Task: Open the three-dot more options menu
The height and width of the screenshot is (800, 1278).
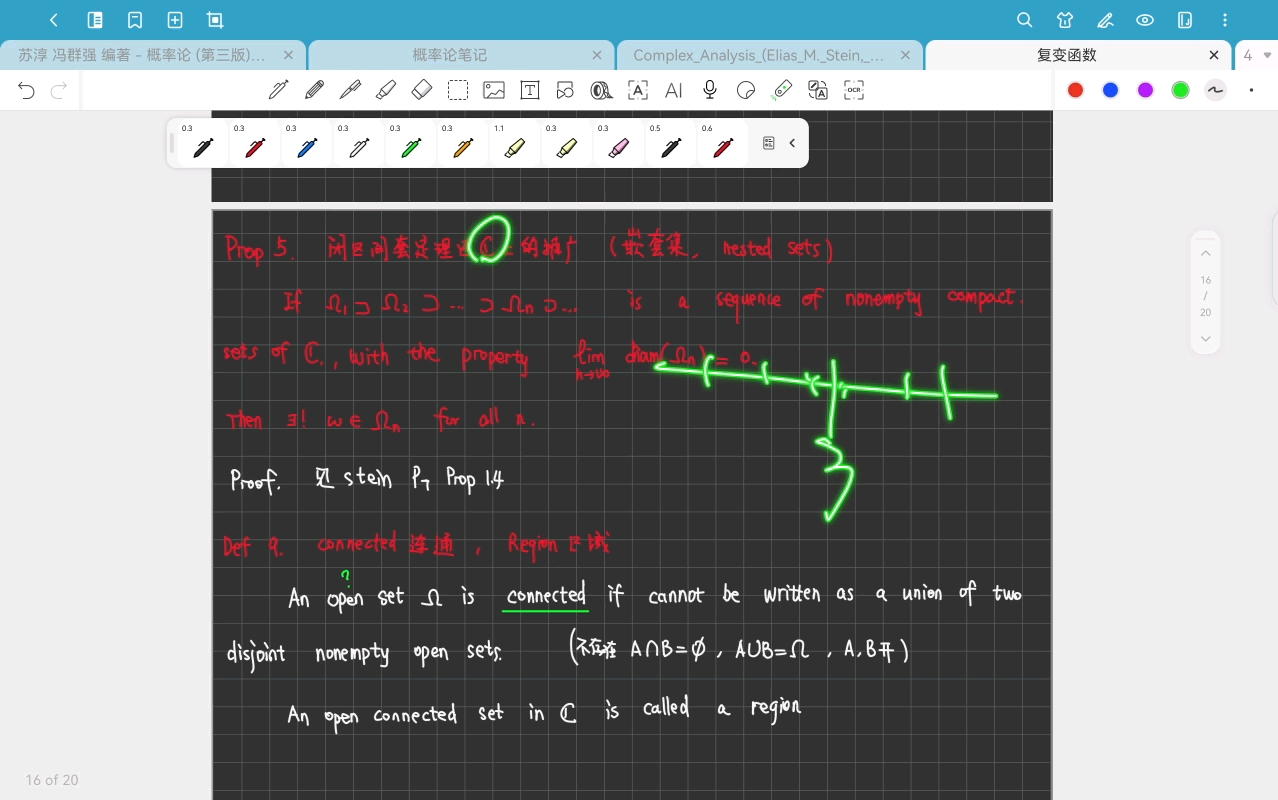Action: 1225,20
